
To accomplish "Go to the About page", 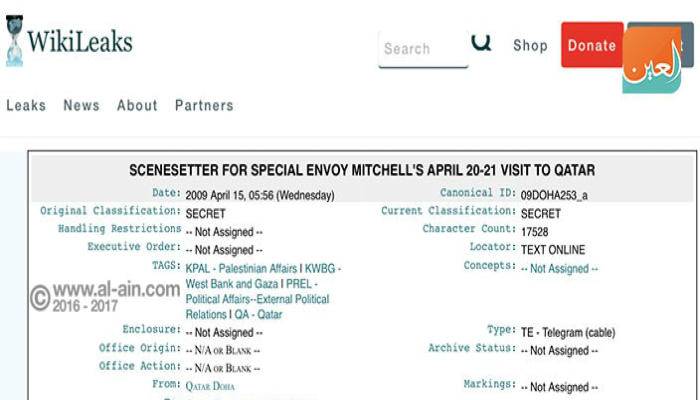I will (137, 105).
